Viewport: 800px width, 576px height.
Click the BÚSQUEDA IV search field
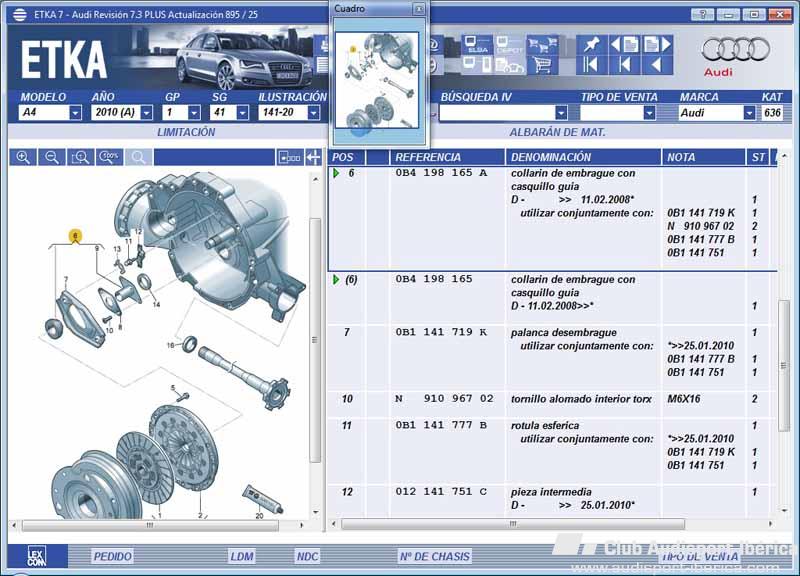pos(497,113)
